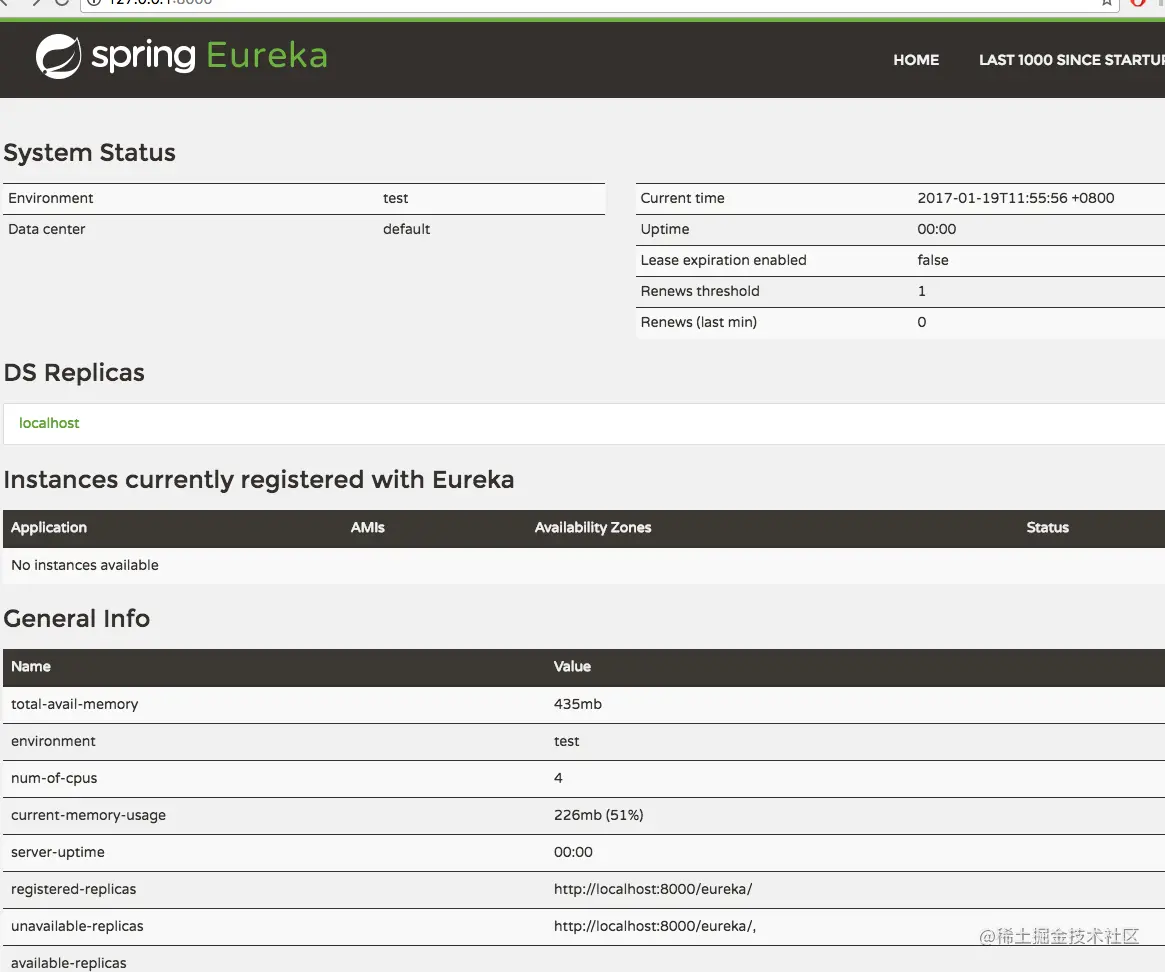This screenshot has height=972, width=1165.
Task: Select the Uptime label
Action: [x=665, y=230]
